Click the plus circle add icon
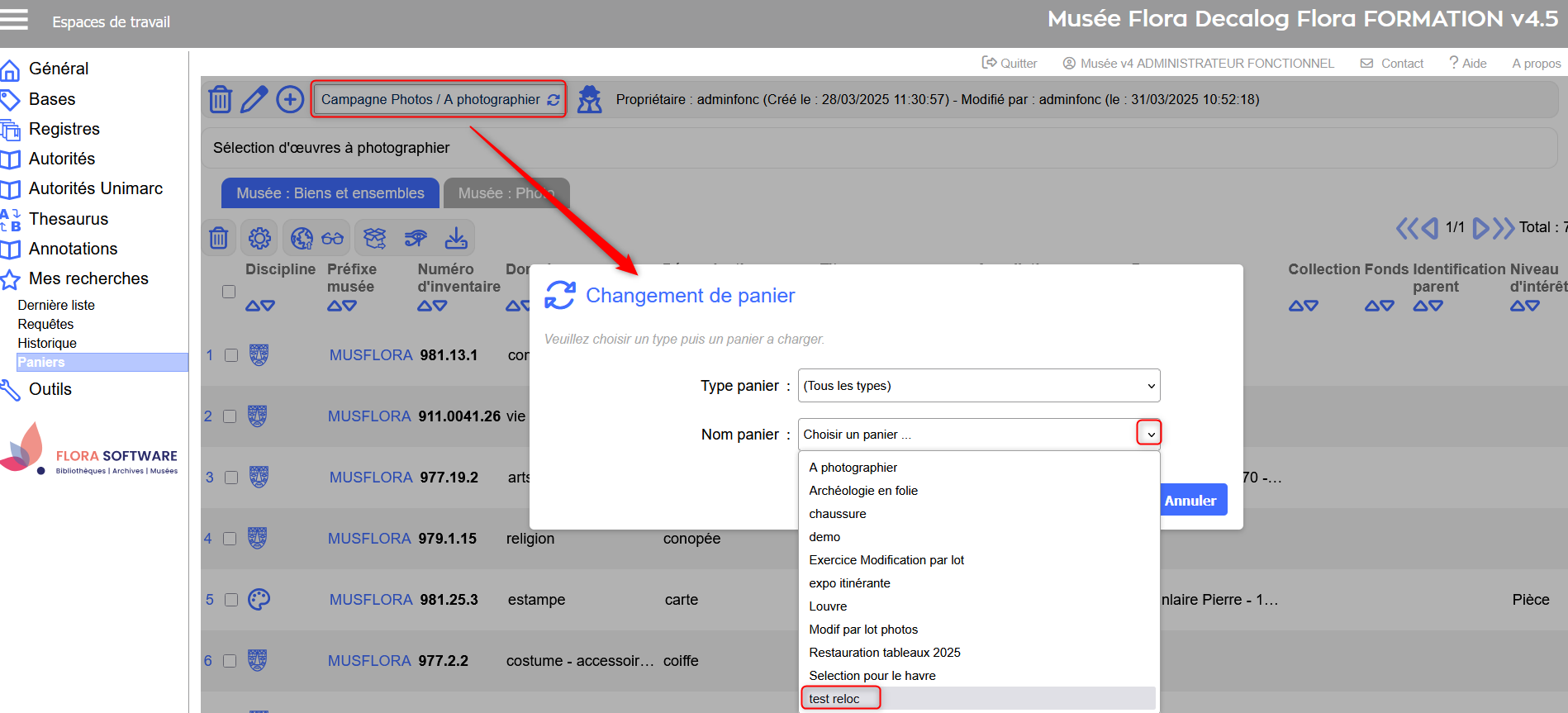Viewport: 1568px width, 713px height. (290, 99)
